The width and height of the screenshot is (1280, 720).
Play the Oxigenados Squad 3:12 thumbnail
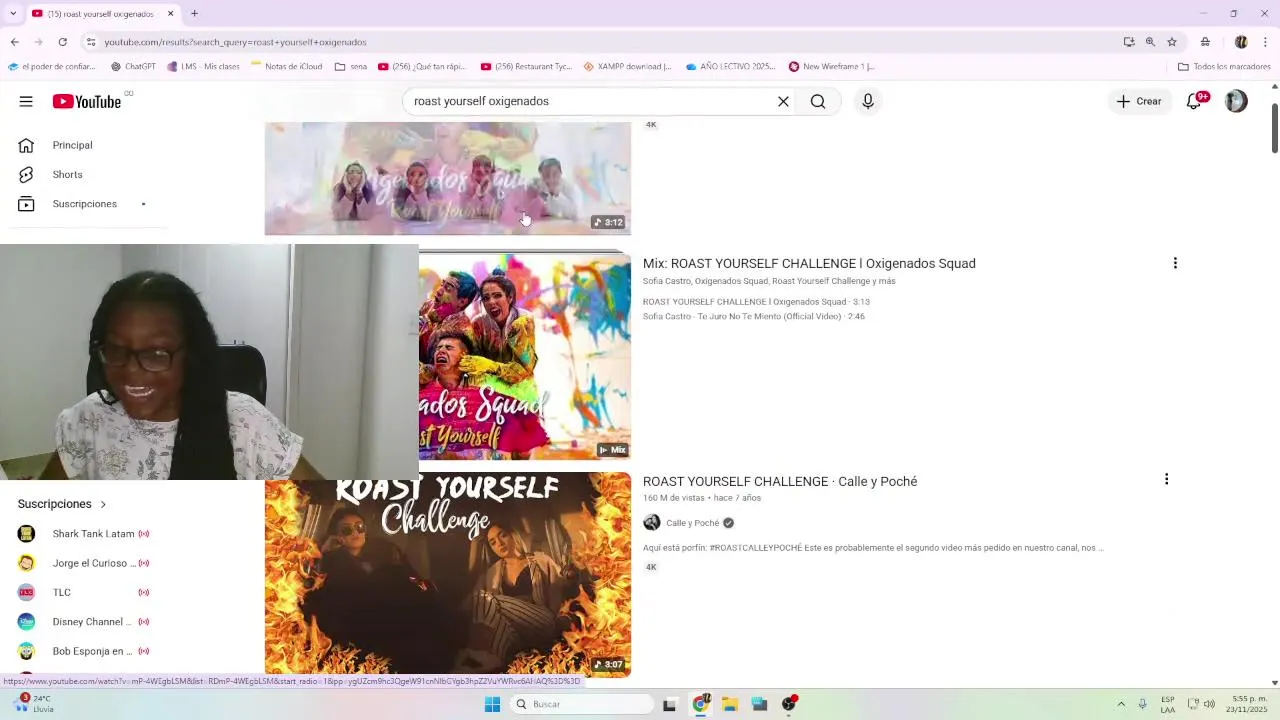point(447,179)
